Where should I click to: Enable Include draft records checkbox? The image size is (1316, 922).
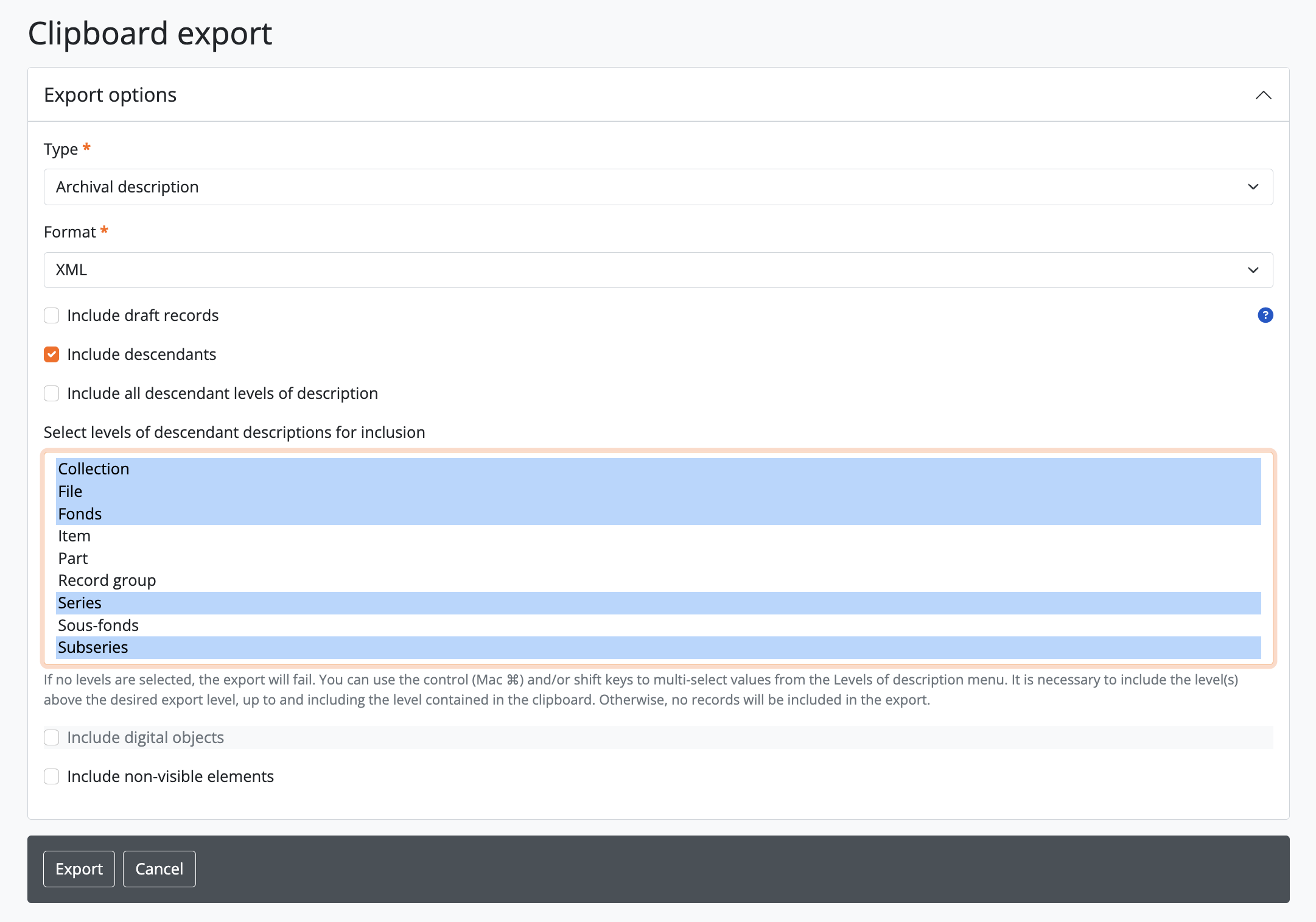(x=52, y=315)
